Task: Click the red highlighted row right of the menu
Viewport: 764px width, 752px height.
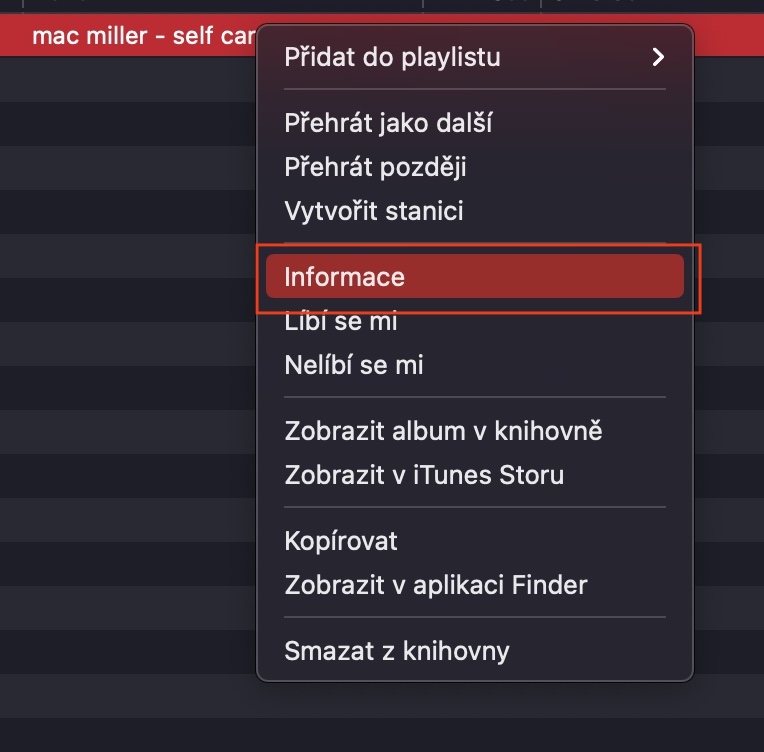Action: click(728, 37)
